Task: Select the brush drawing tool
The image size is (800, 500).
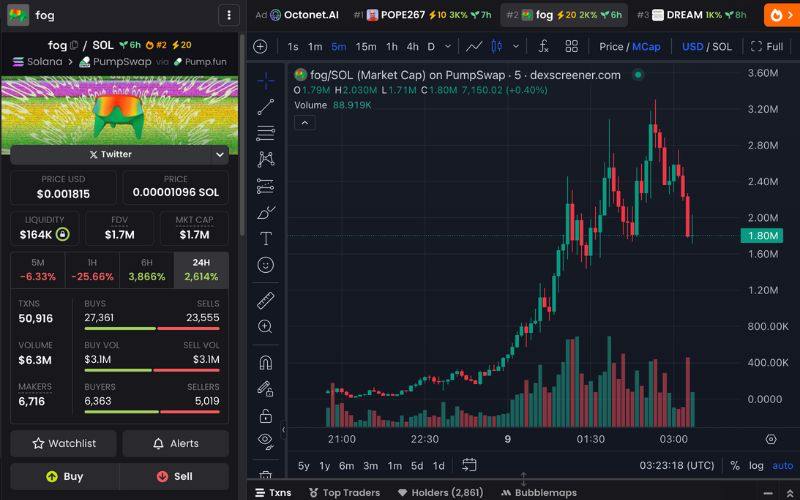Action: point(266,212)
